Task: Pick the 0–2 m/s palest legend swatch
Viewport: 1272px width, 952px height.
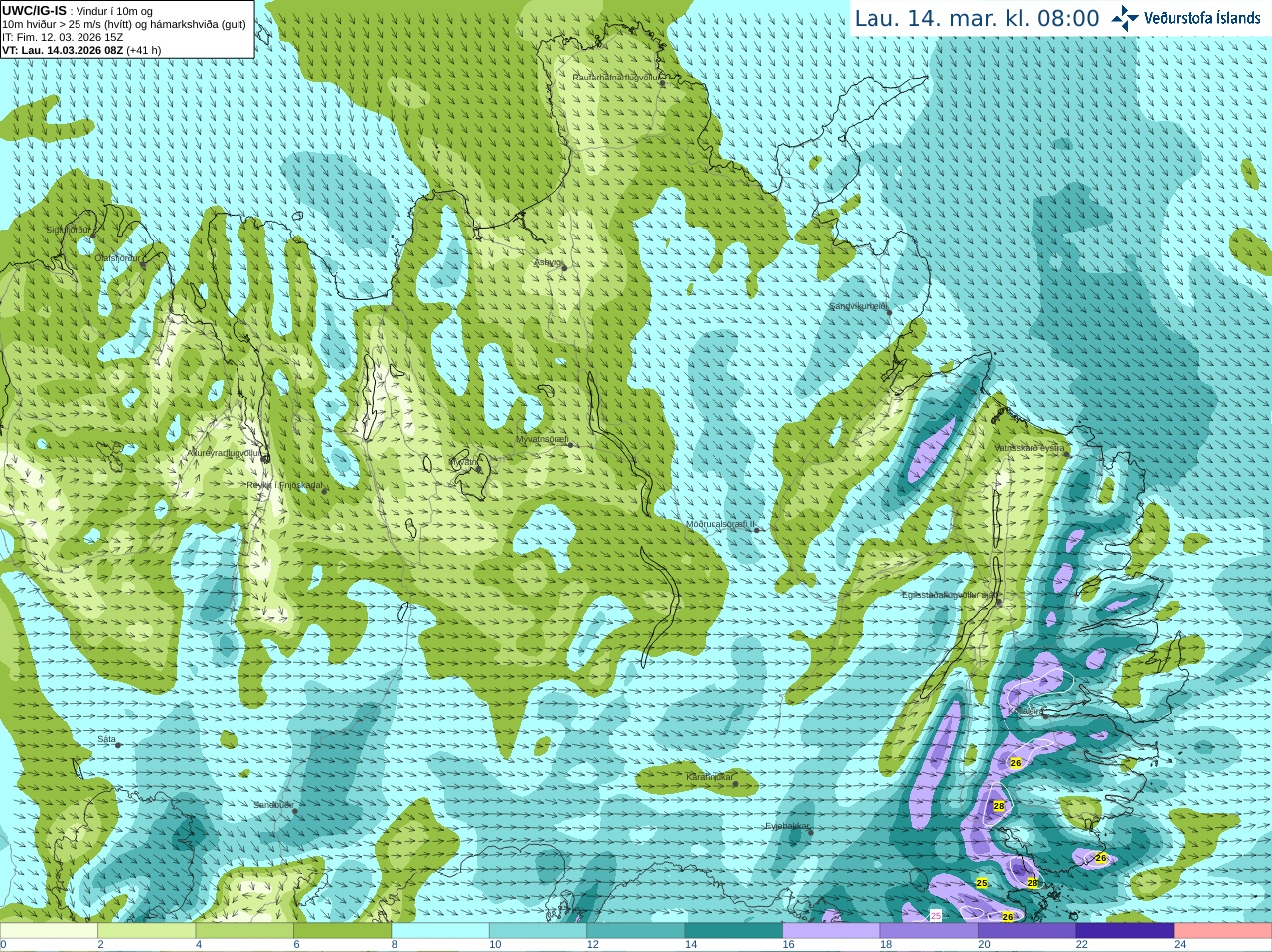Action: pos(49,931)
